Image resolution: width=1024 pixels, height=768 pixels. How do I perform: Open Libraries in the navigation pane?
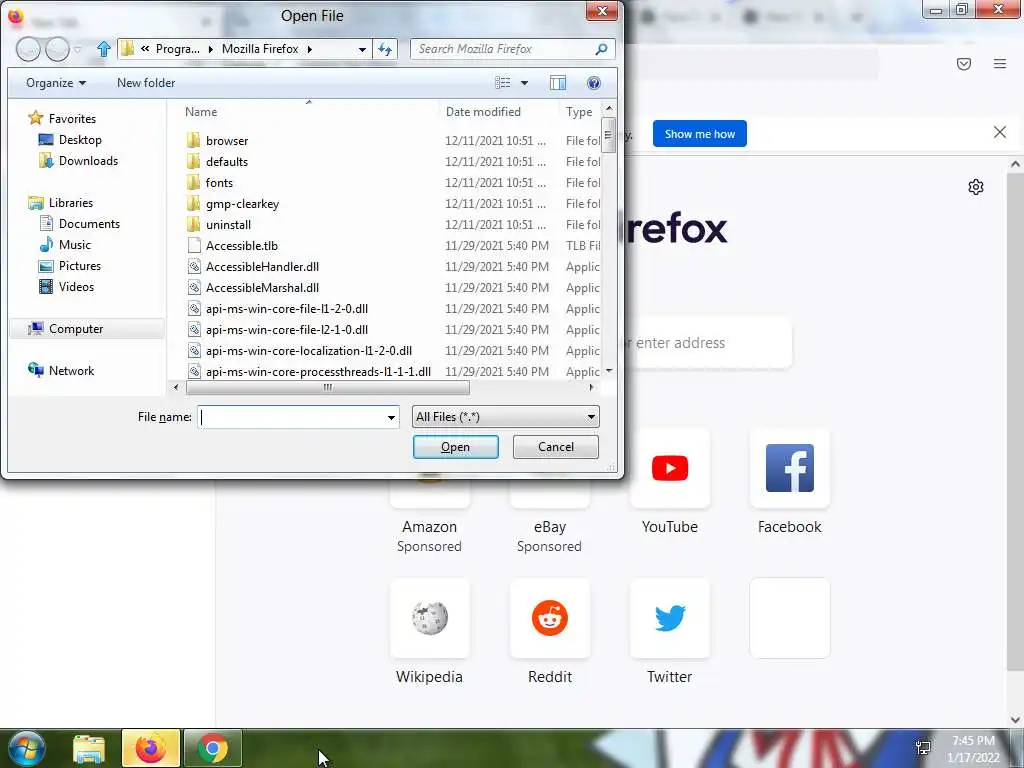[71, 202]
